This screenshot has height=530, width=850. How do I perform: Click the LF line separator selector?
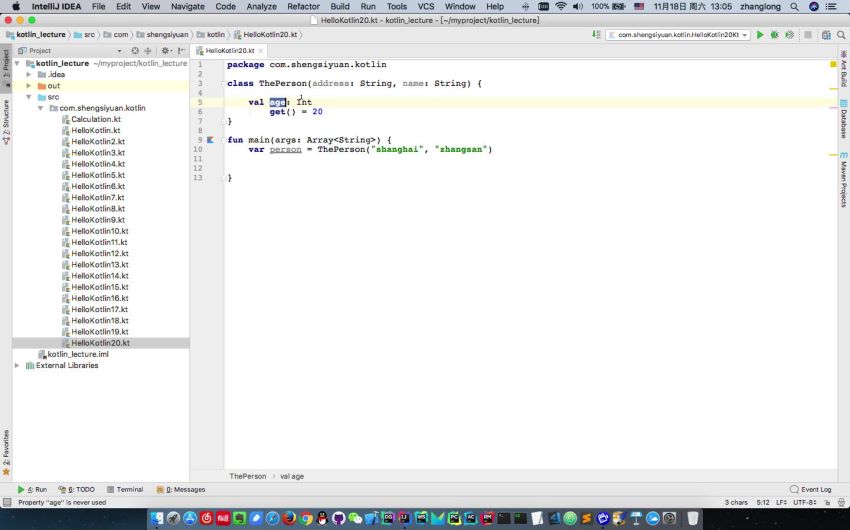[x=781, y=502]
